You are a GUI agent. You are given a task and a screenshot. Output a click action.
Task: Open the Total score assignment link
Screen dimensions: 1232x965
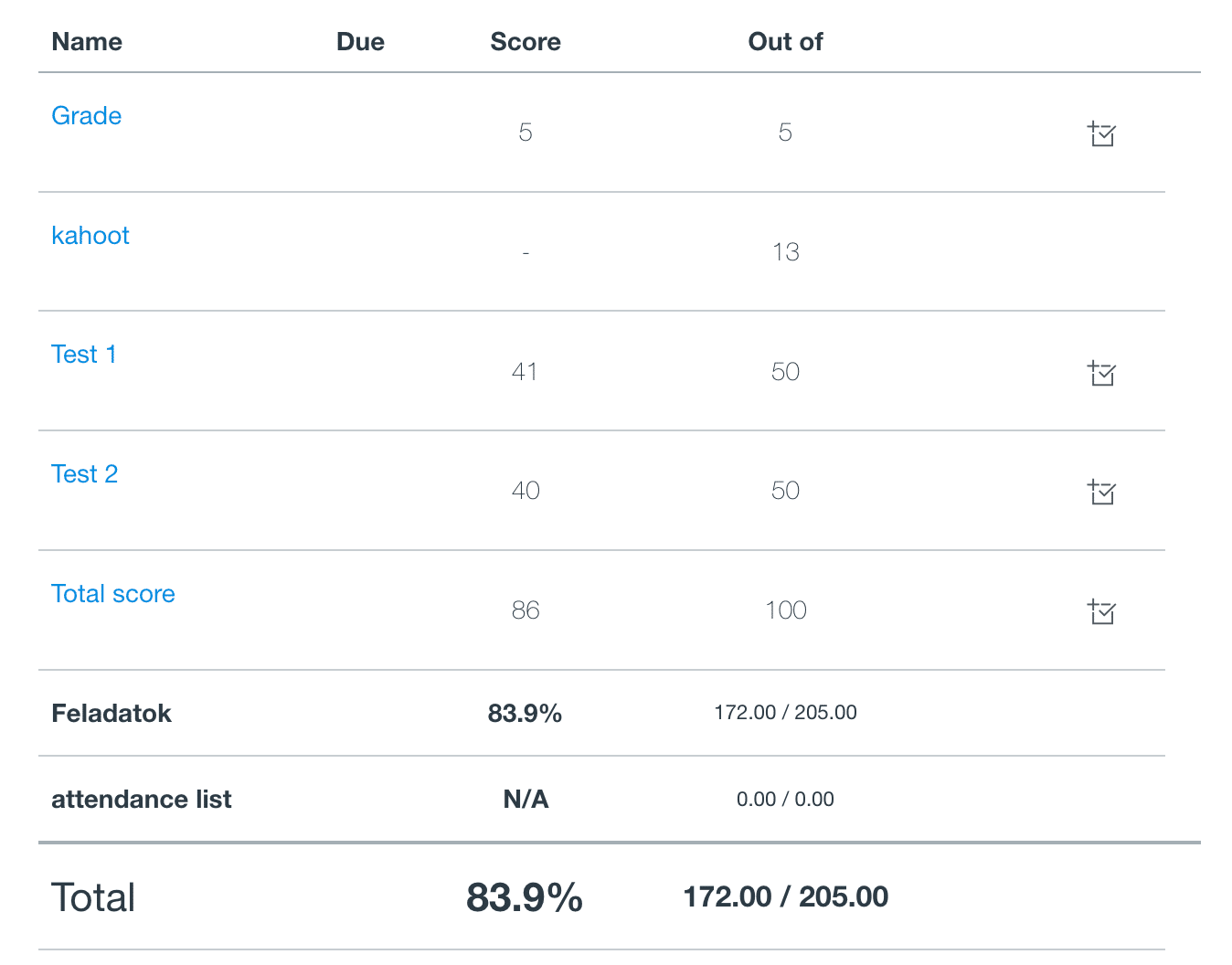(x=113, y=594)
